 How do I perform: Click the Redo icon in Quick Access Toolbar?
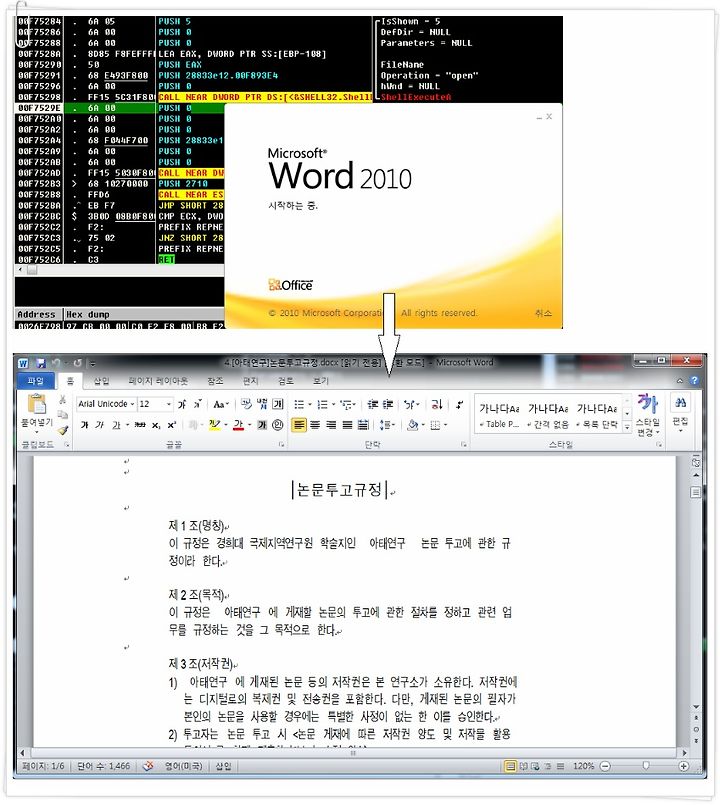click(78, 363)
